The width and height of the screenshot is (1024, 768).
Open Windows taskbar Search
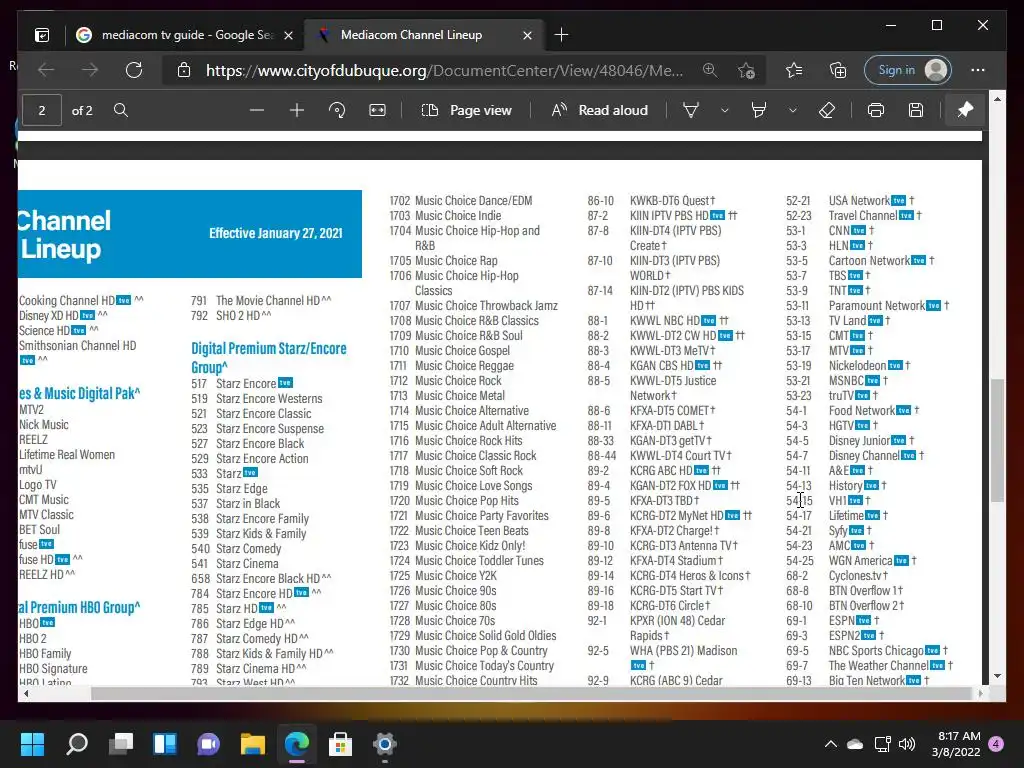tap(76, 744)
